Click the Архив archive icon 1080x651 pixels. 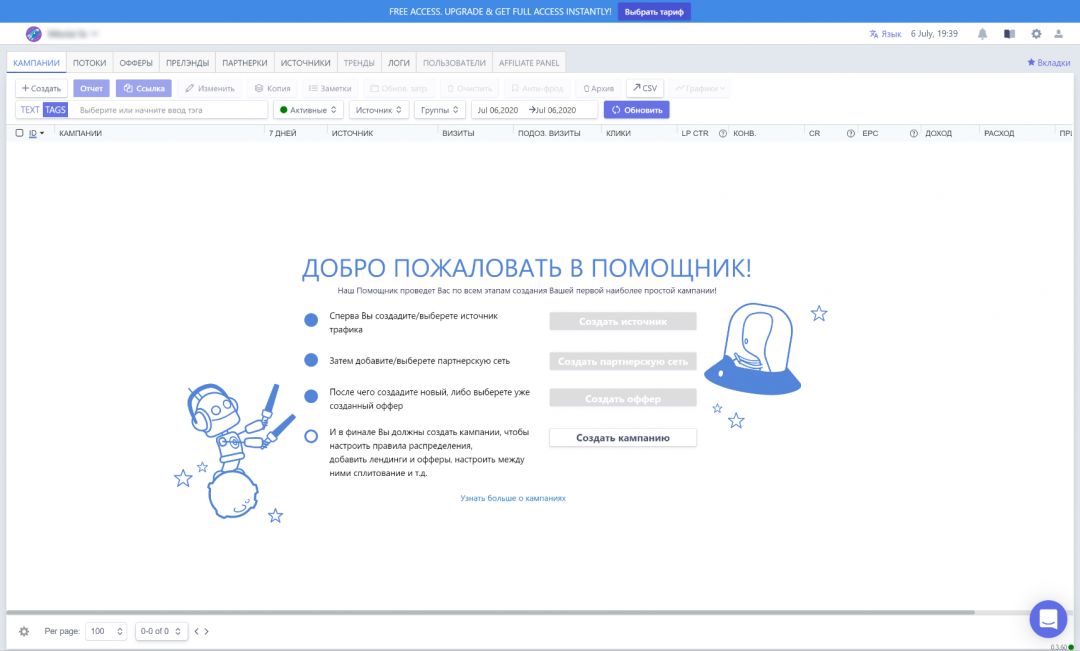598,88
